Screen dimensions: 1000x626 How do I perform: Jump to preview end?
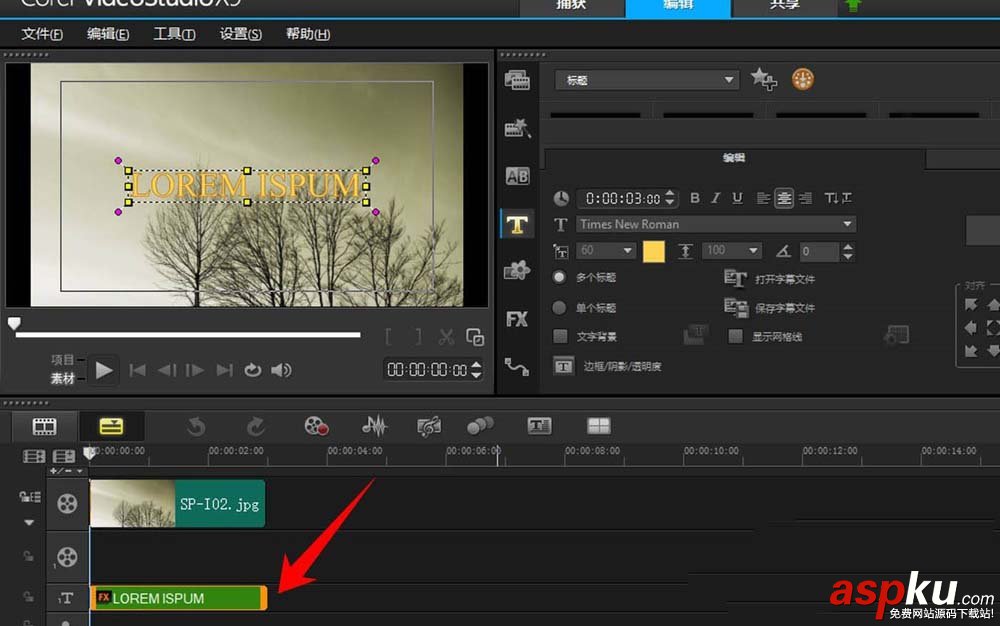coord(224,370)
